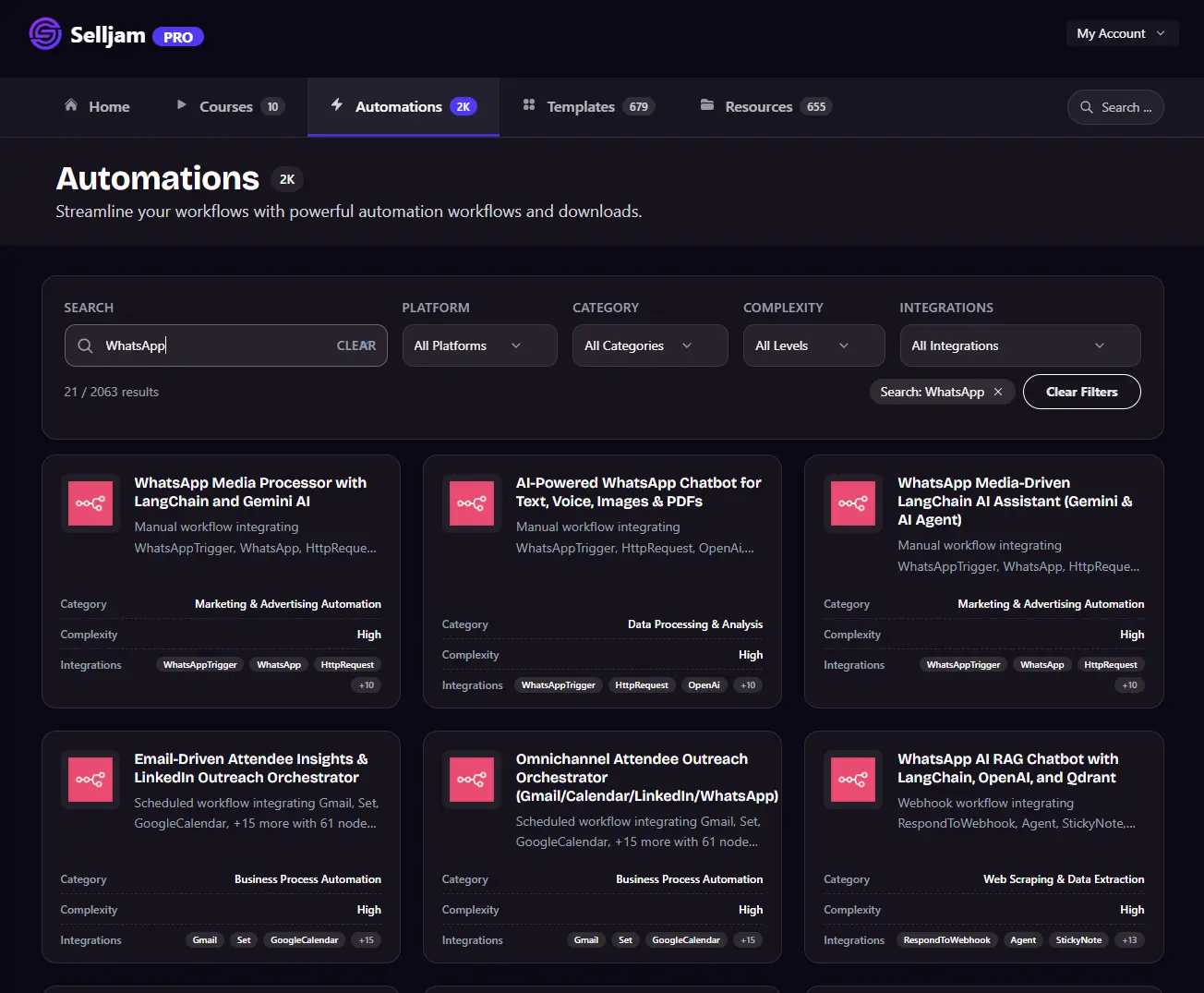Click +13 badge in WhatsApp AI RAG card
The height and width of the screenshot is (993, 1204).
tap(1129, 940)
